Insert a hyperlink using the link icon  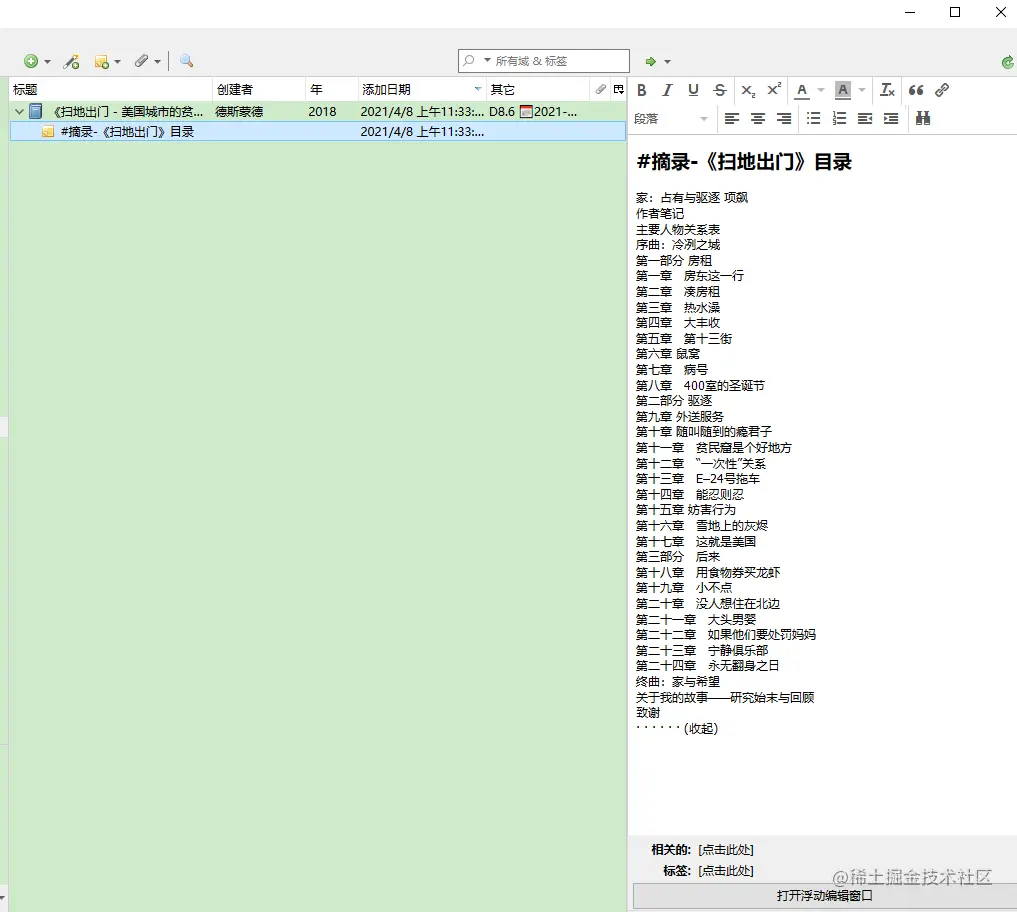tap(941, 90)
